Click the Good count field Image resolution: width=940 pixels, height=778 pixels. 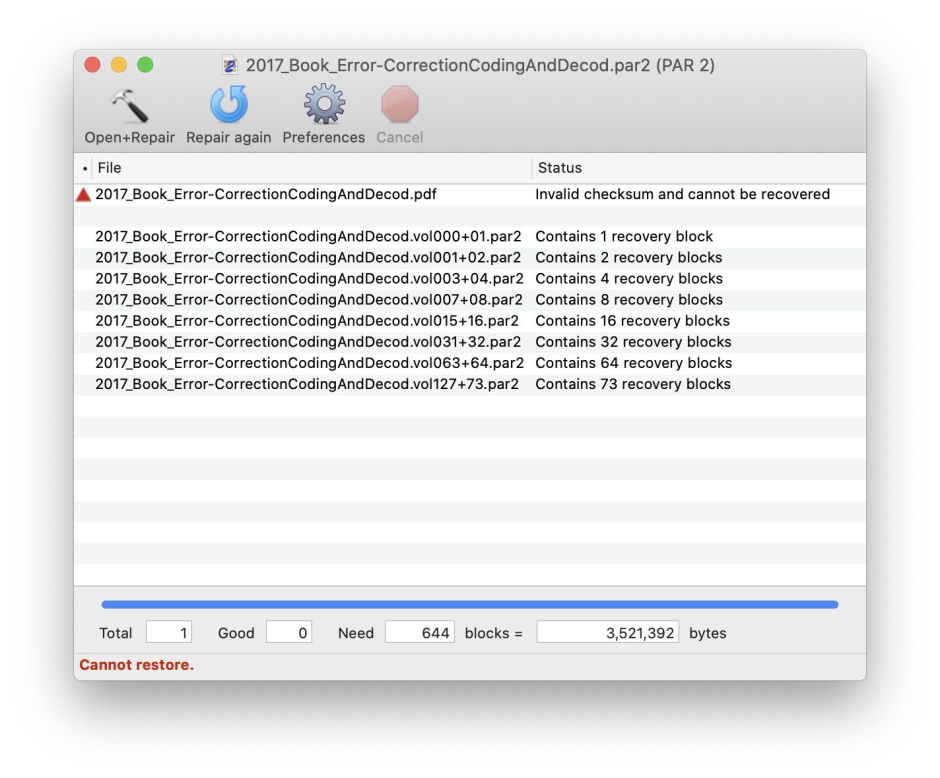(x=289, y=633)
